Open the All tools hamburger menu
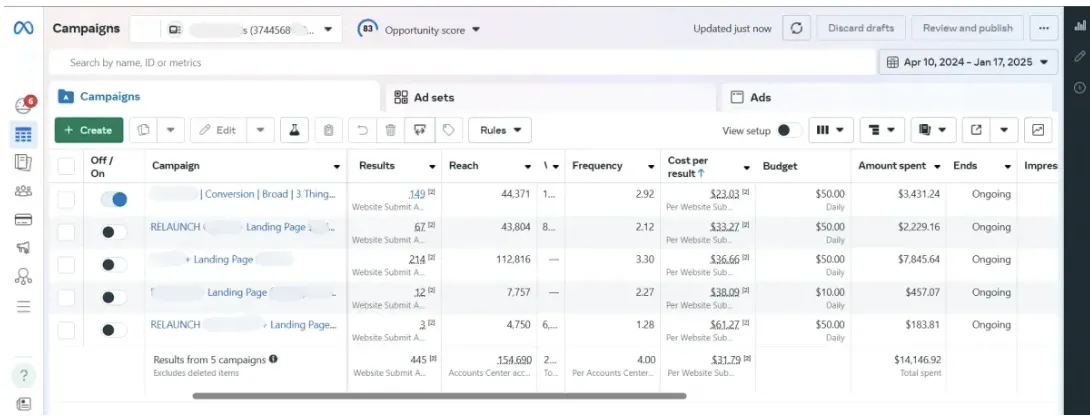The image size is (1090, 416). [24, 306]
